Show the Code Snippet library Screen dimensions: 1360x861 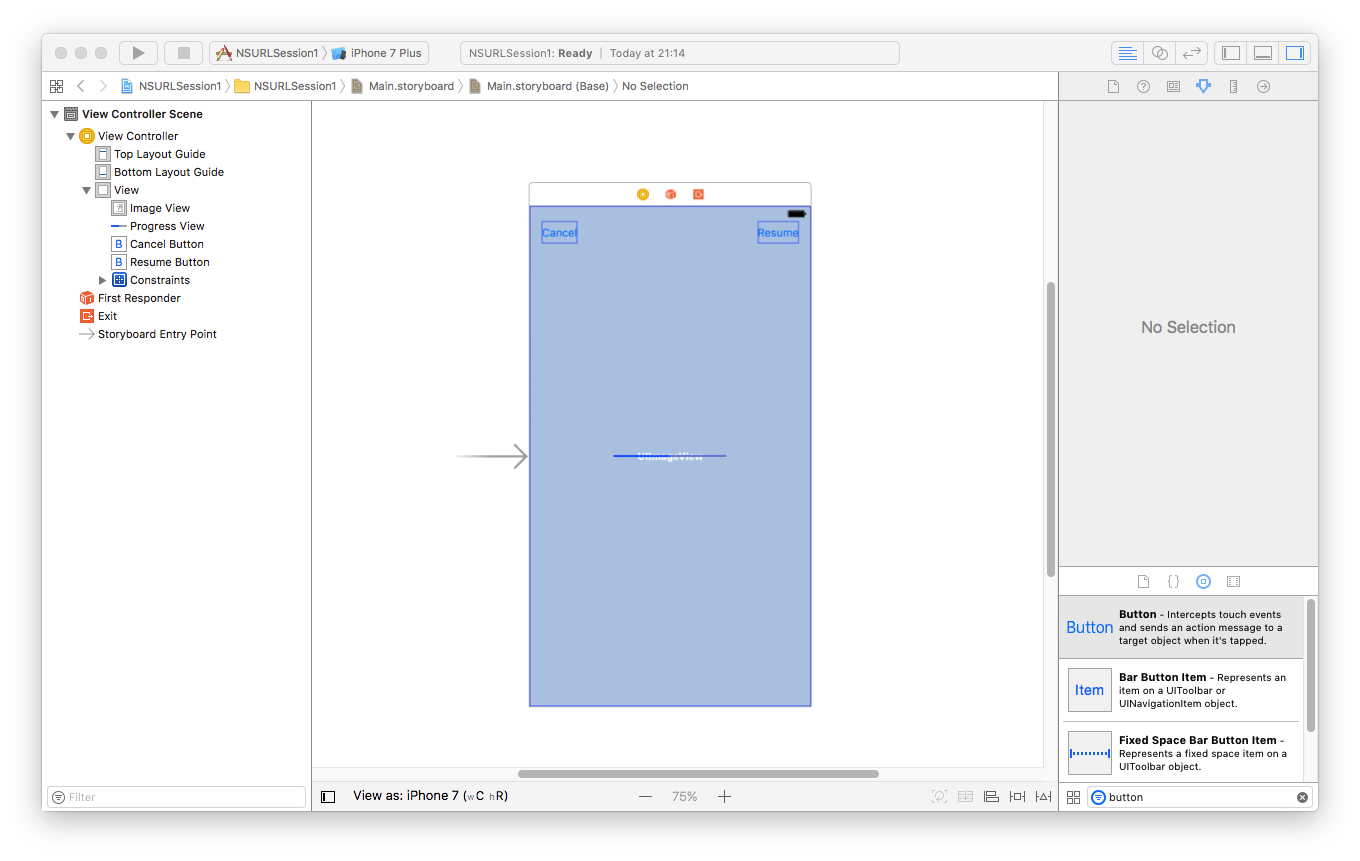[1174, 581]
